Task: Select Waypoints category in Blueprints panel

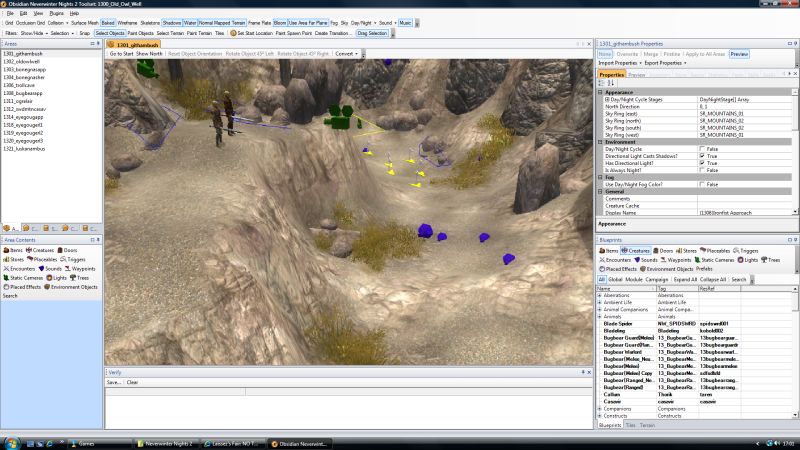Action: [676, 260]
